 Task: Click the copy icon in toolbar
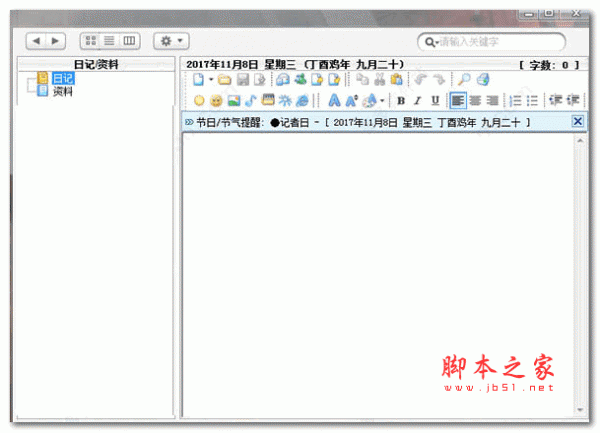[362, 79]
